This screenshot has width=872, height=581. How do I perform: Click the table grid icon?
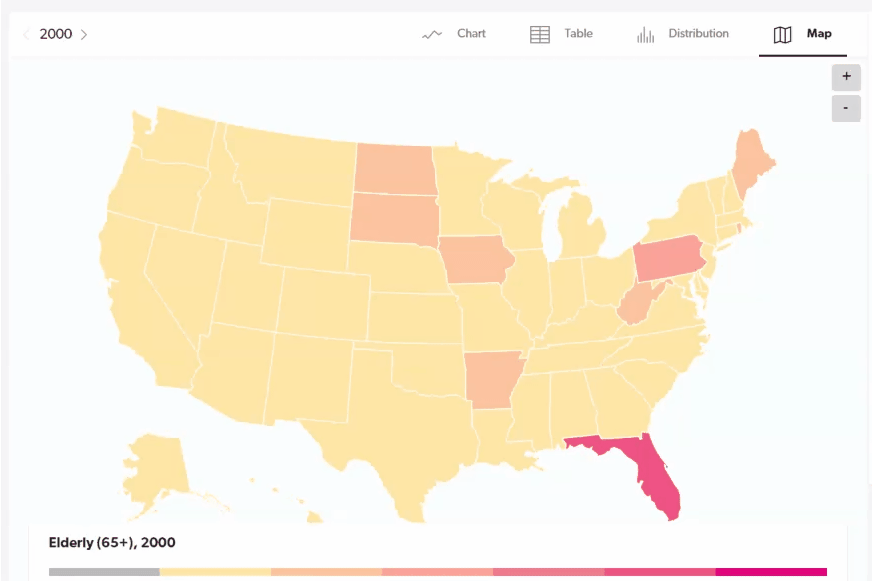coord(539,34)
